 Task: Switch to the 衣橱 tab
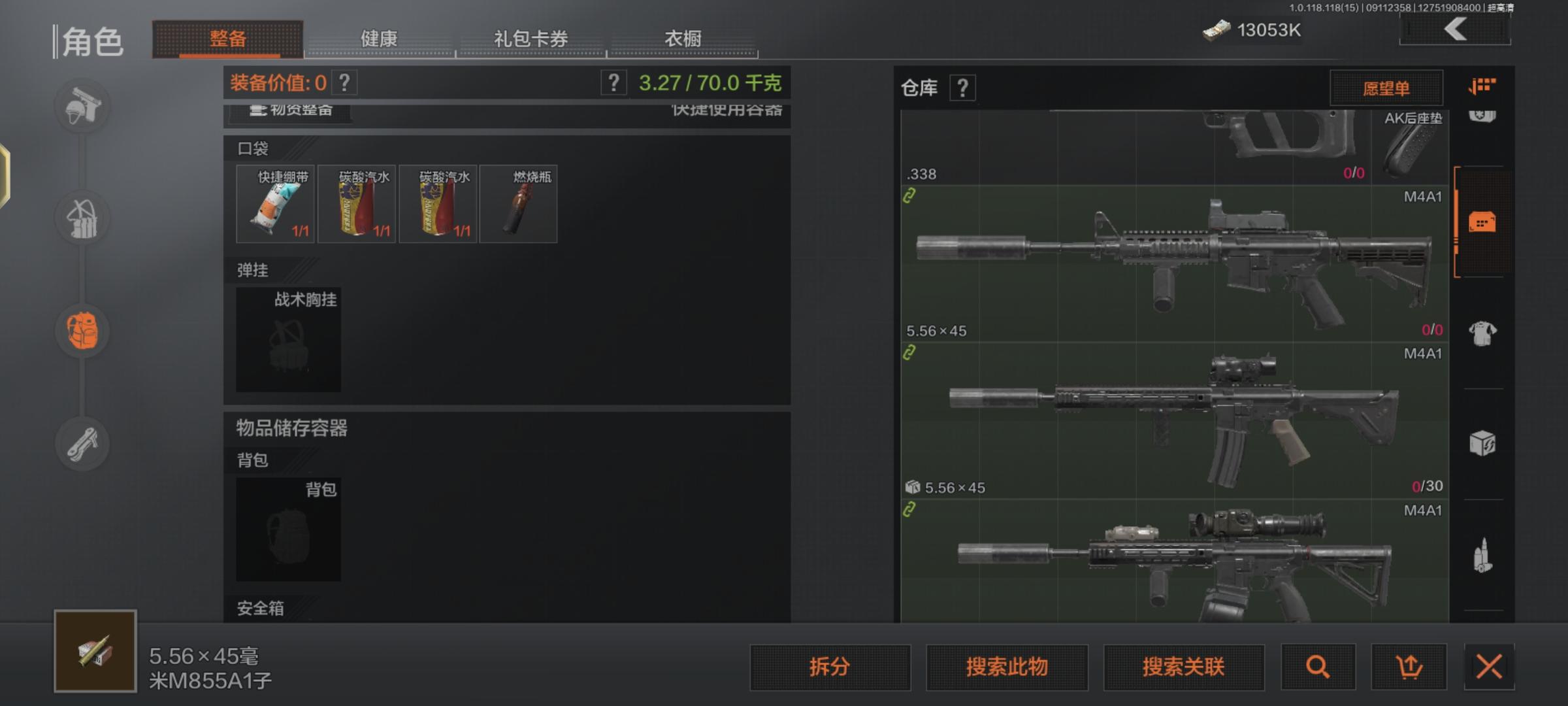click(x=683, y=39)
